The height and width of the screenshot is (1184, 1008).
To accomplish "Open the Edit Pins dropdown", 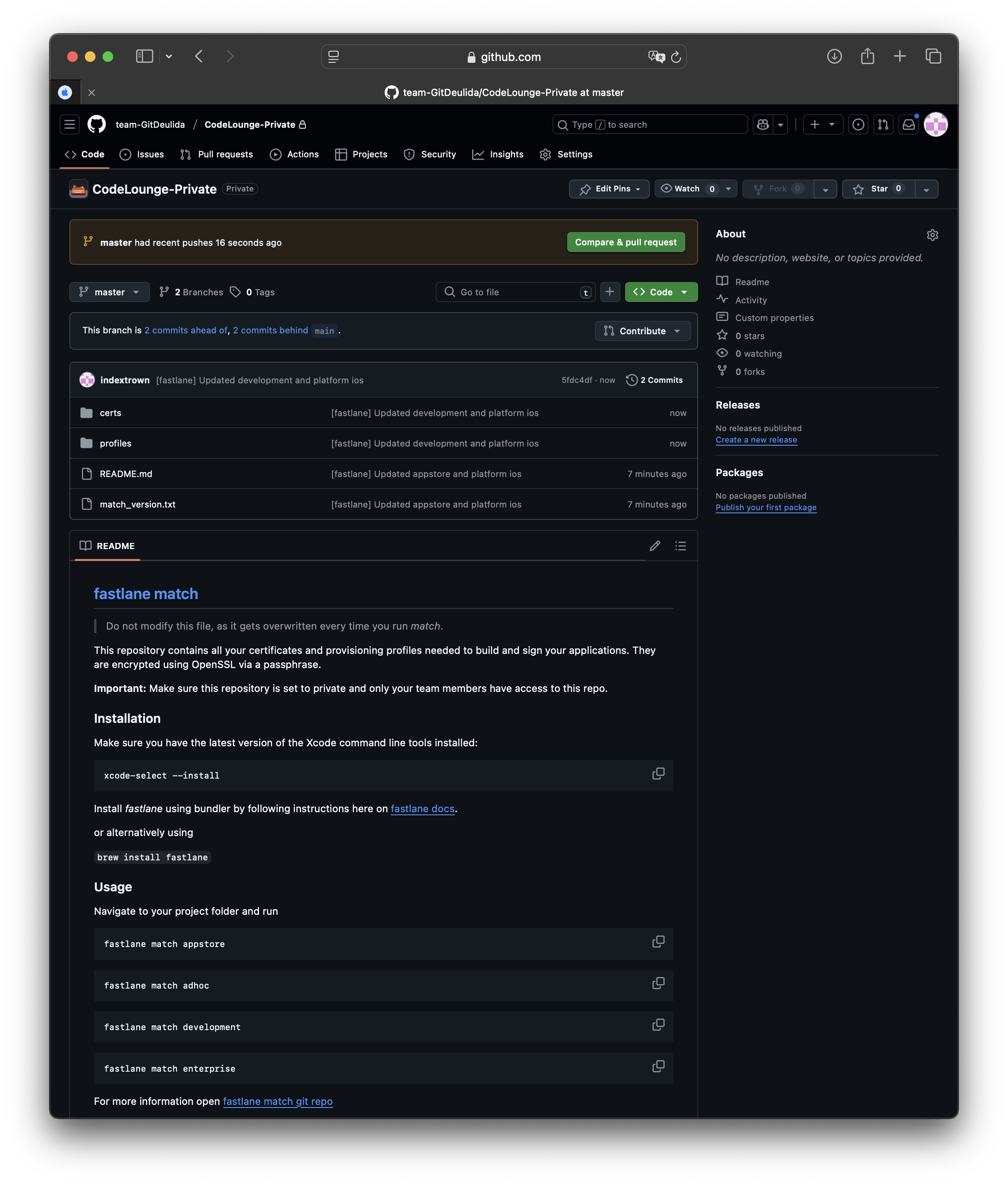I will tap(609, 189).
